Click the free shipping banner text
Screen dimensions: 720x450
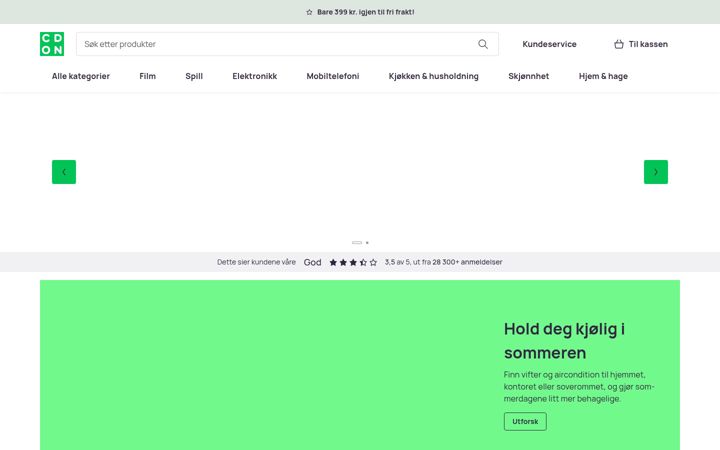(x=366, y=12)
